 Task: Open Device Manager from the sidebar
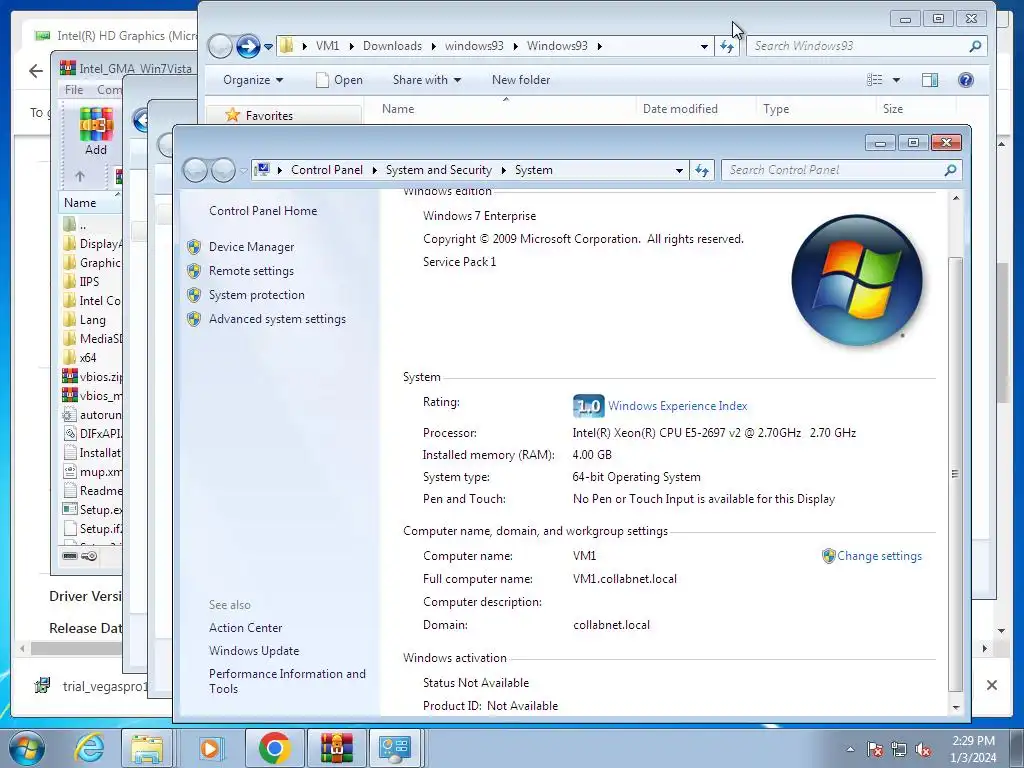click(x=251, y=247)
